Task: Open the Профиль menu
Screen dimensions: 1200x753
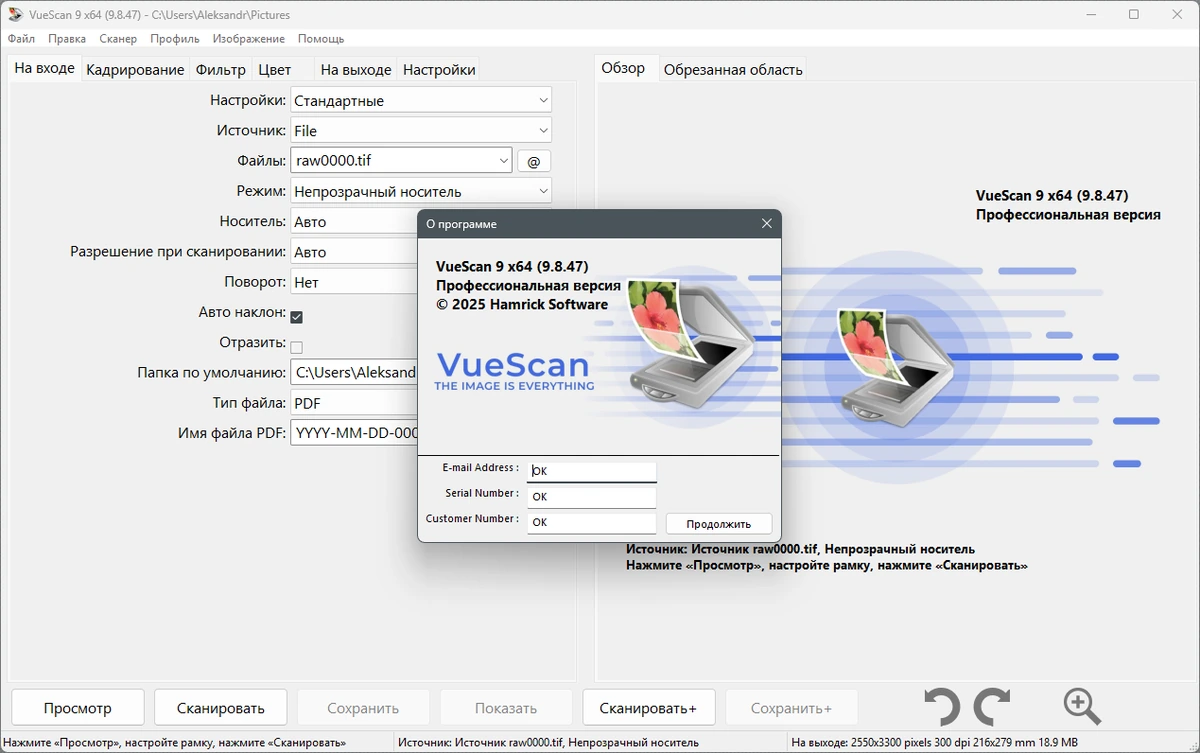Action: pyautogui.click(x=175, y=38)
